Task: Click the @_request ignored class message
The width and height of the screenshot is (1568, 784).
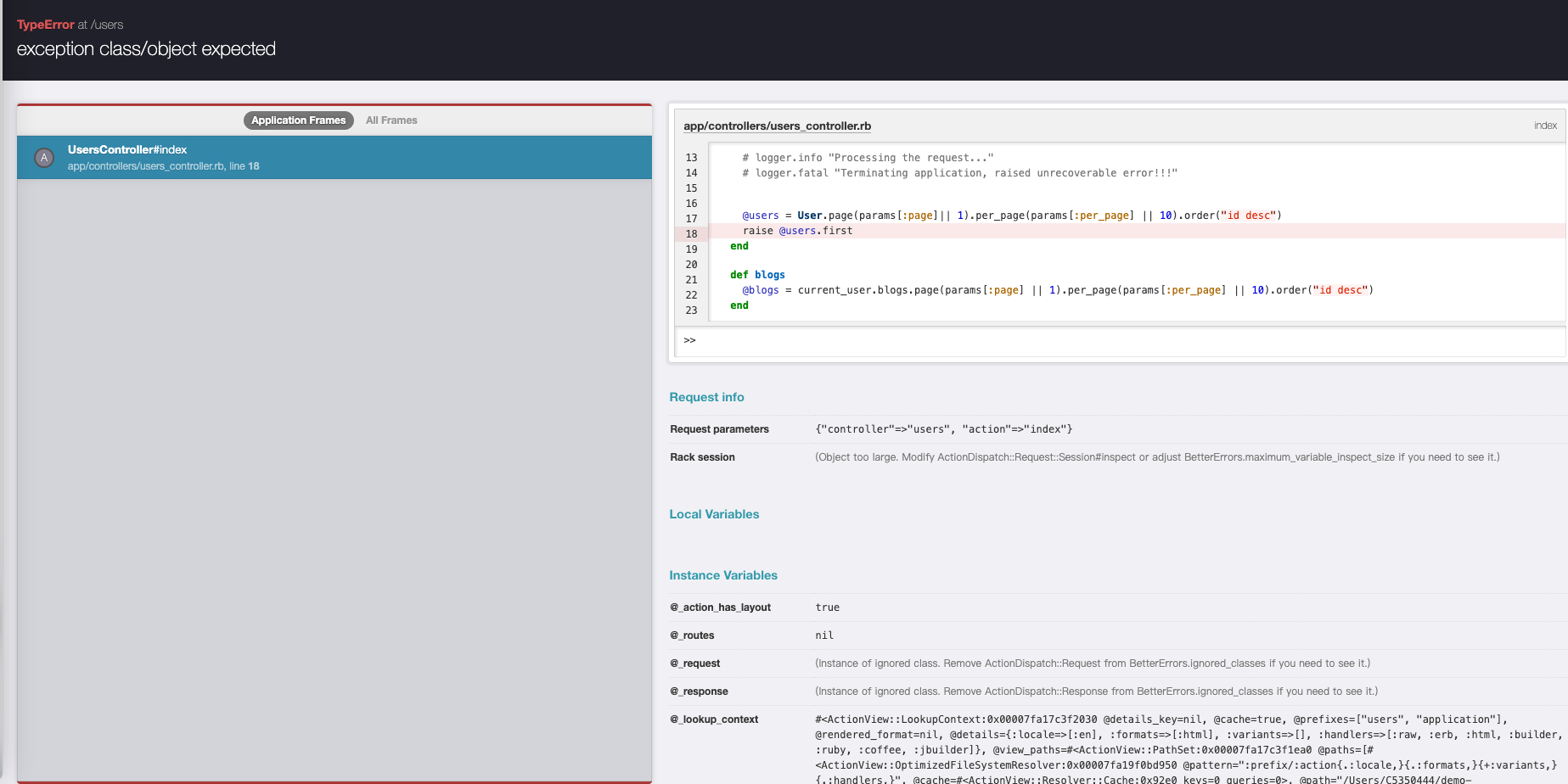Action: (x=1093, y=664)
